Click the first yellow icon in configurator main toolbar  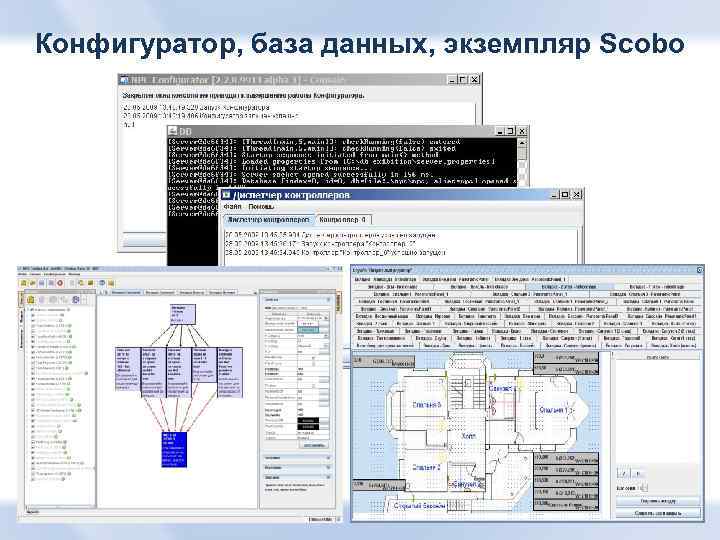coord(24,283)
